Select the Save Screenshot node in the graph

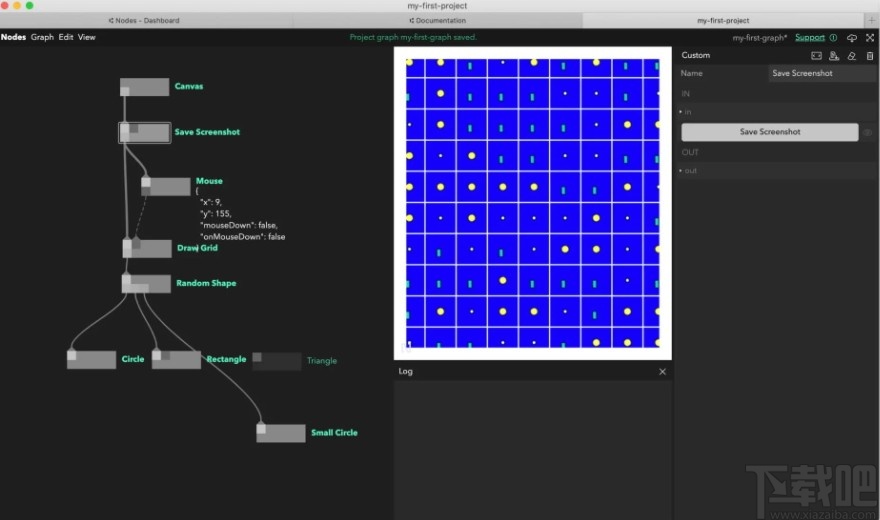(145, 133)
